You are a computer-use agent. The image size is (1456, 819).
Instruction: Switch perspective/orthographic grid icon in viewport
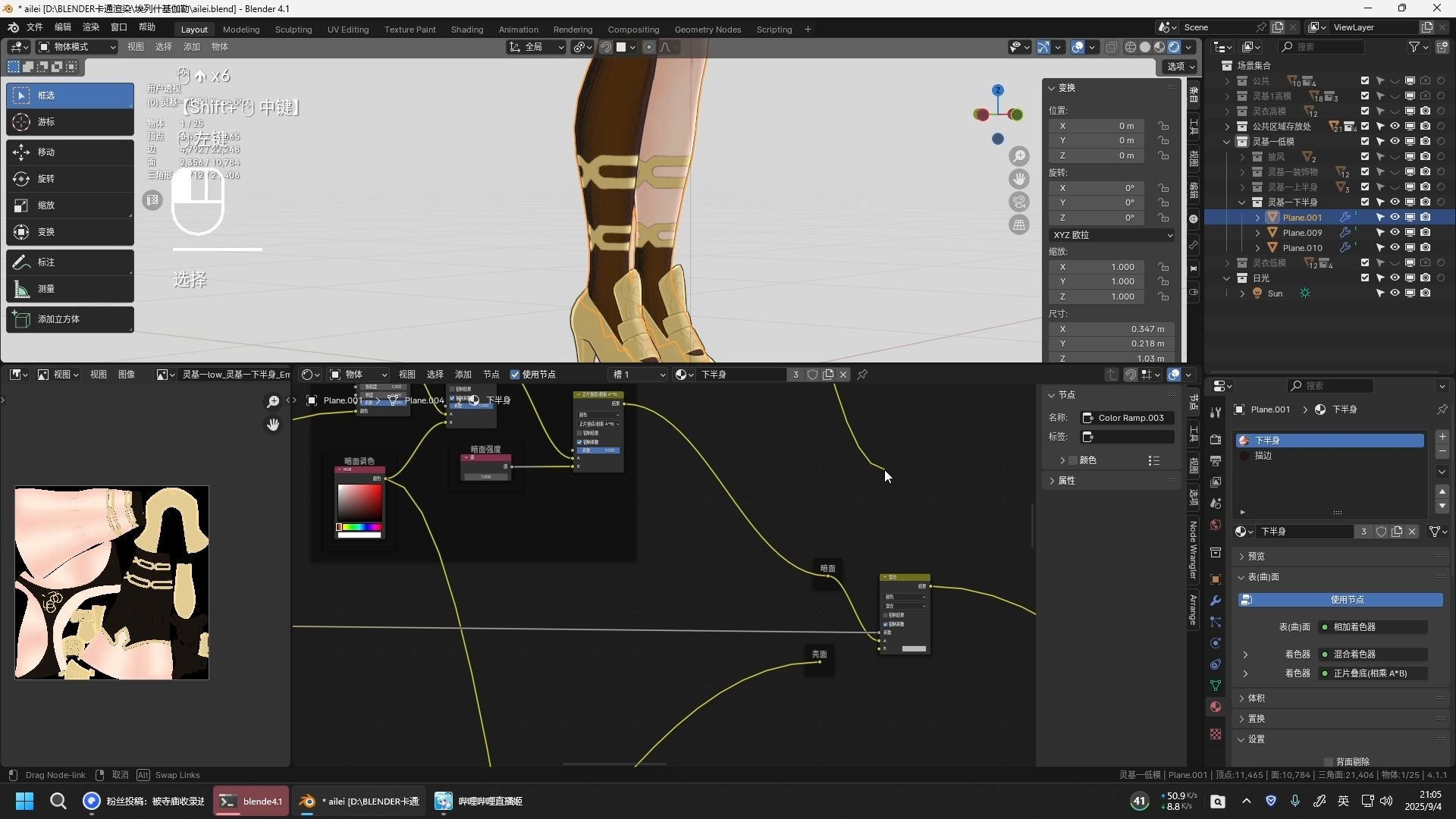(x=1019, y=224)
